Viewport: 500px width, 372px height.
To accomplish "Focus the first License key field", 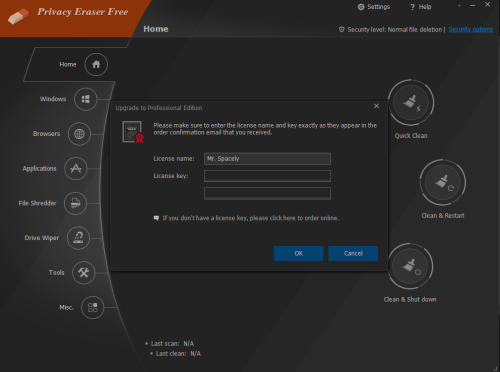I will click(267, 176).
